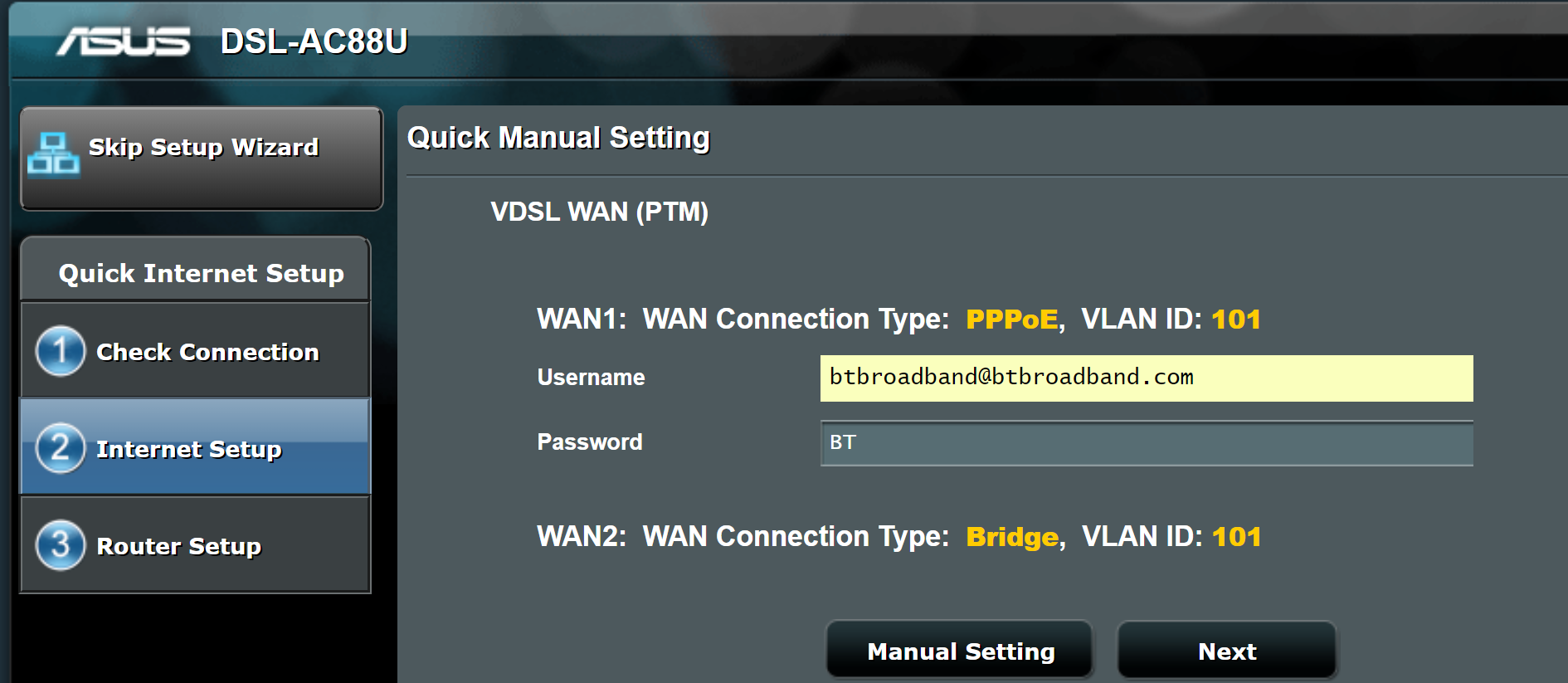Click the yellow PPPoE connection type text
Image resolution: width=1568 pixels, height=683 pixels.
pos(1011,320)
